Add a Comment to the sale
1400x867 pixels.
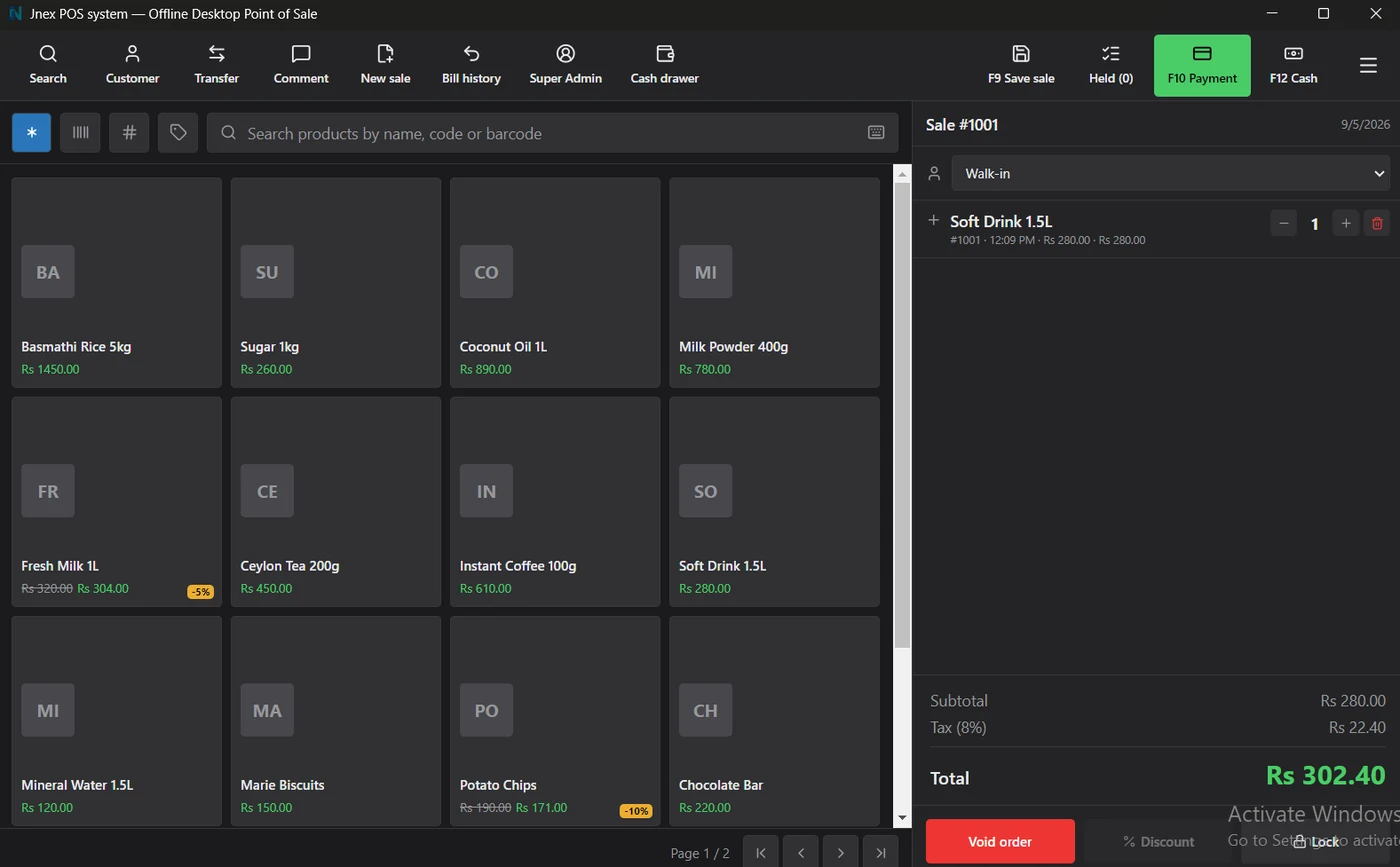(x=301, y=65)
